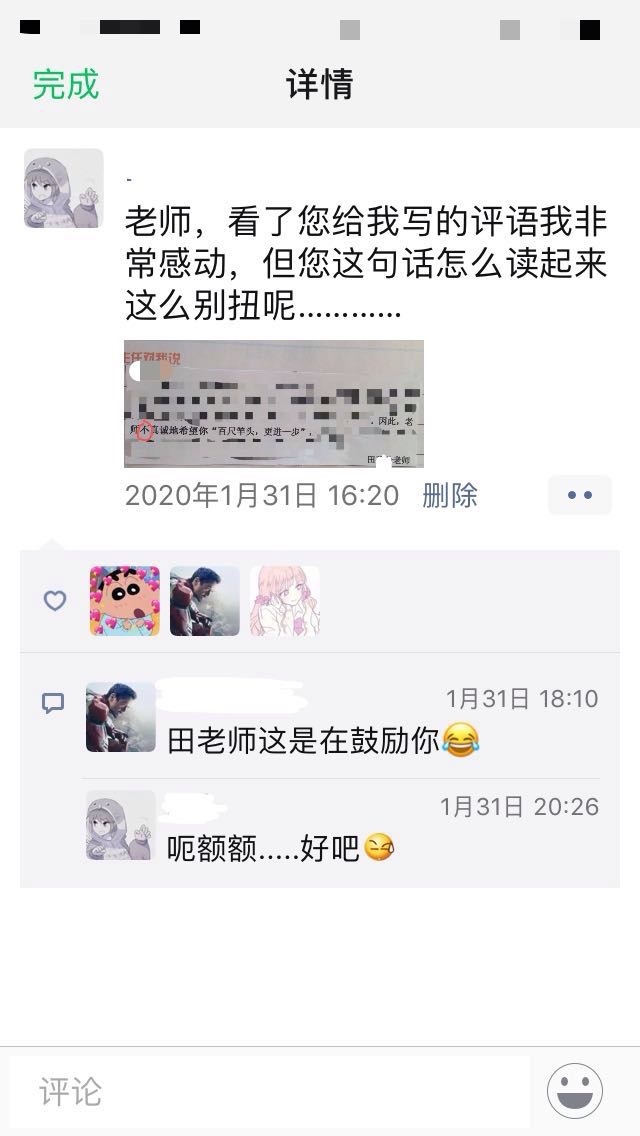640x1136 pixels.
Task: Tap the 评论 comment input field
Action: tap(270, 1092)
